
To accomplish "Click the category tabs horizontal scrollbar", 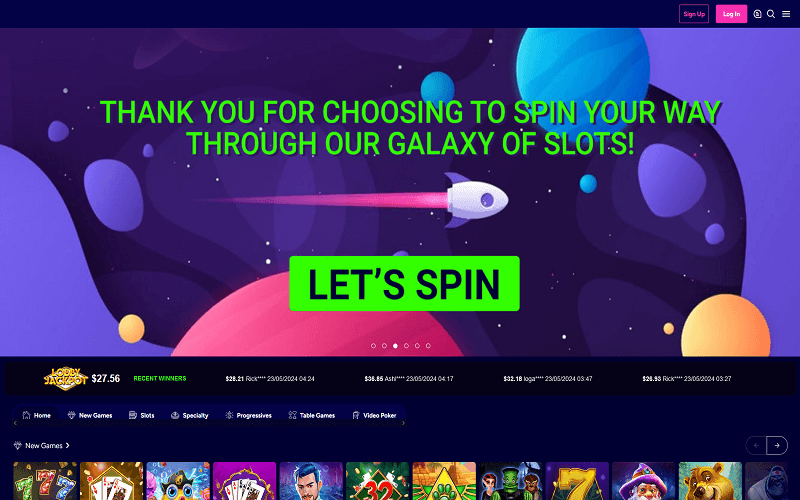I will [x=209, y=423].
